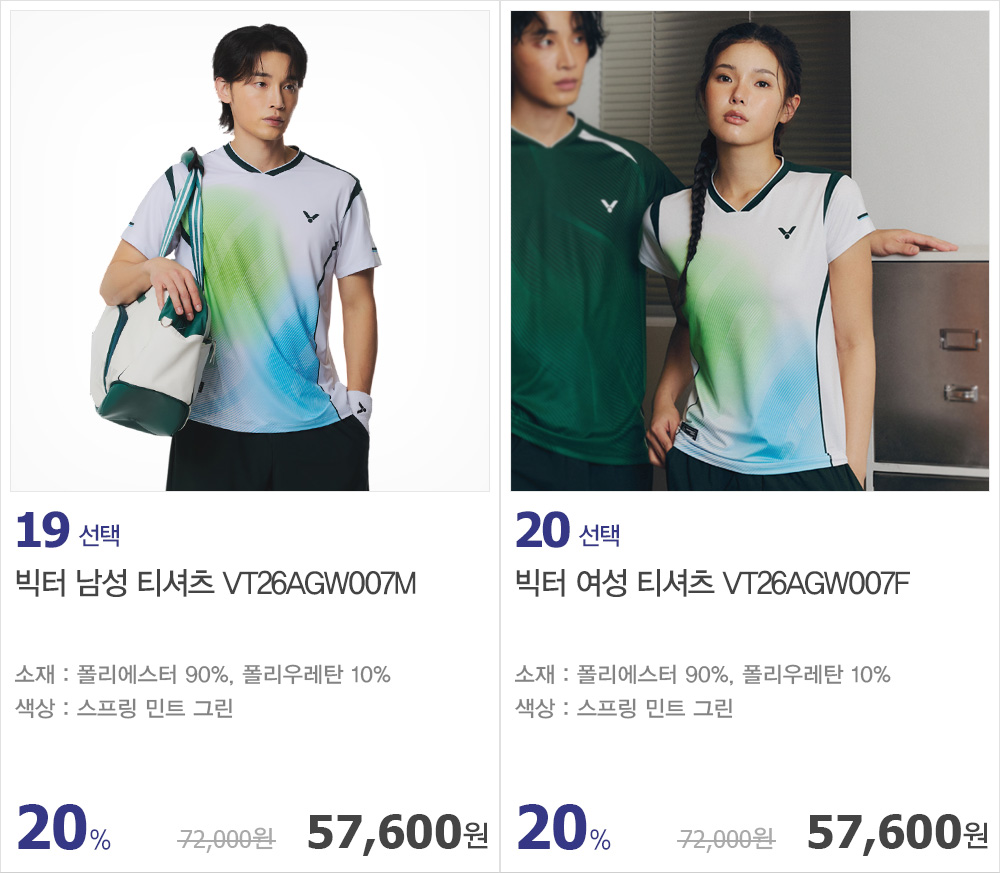Click the 선택 label next to 19
Image resolution: width=1000 pixels, height=873 pixels.
click(99, 534)
